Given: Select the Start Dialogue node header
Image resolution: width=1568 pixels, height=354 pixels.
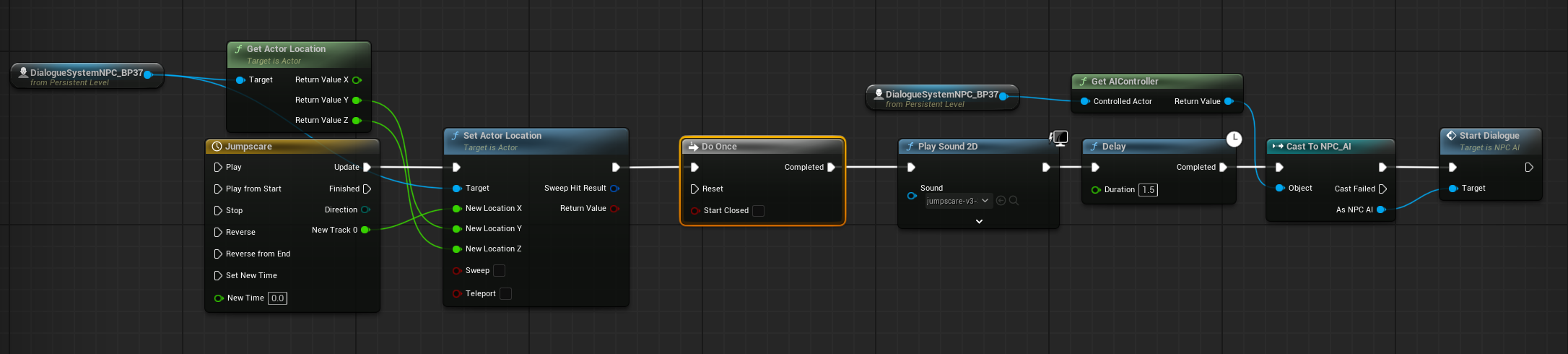Looking at the screenshot, I should pyautogui.click(x=1491, y=141).
